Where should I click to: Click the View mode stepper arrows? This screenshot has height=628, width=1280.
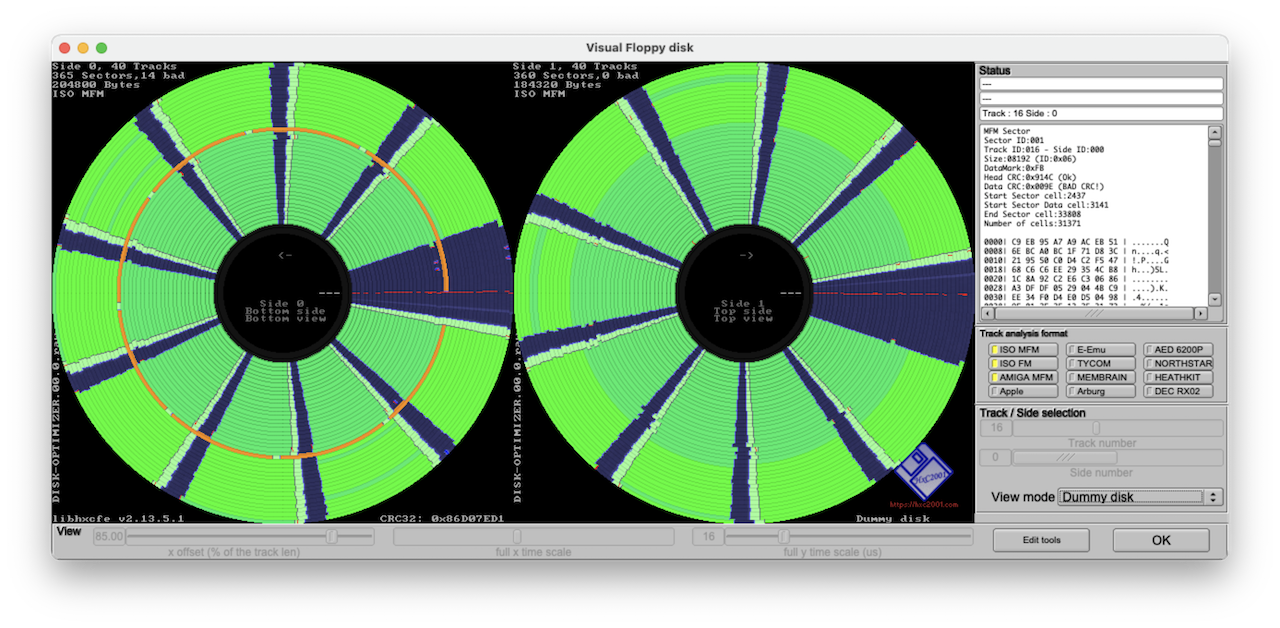pos(1211,496)
